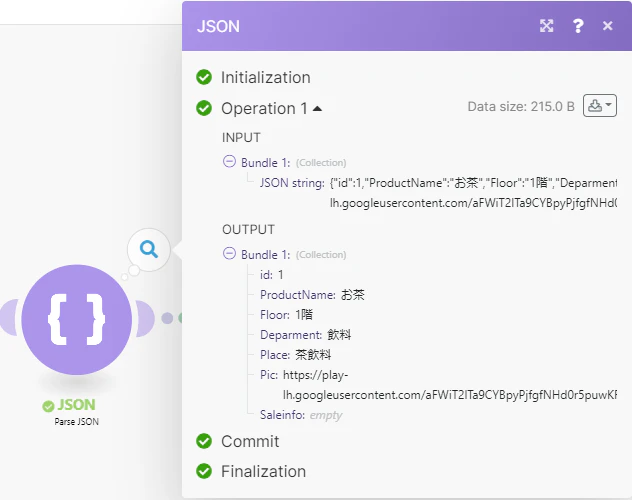This screenshot has width=632, height=500.
Task: Click the OUTPUT Bundle 1 label
Action: pyautogui.click(x=265, y=255)
